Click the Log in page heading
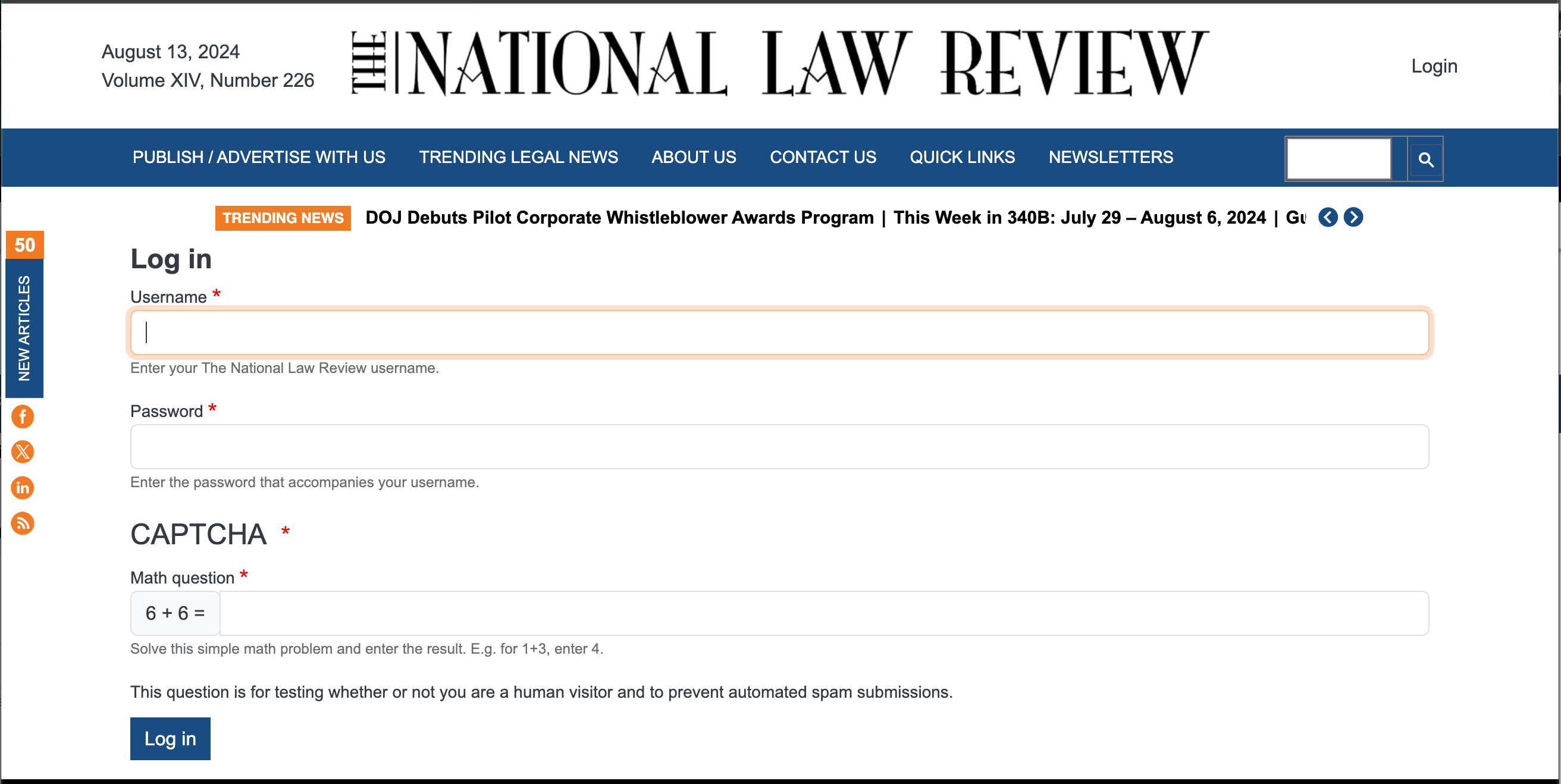Screen dimensions: 1561x784 [171, 259]
